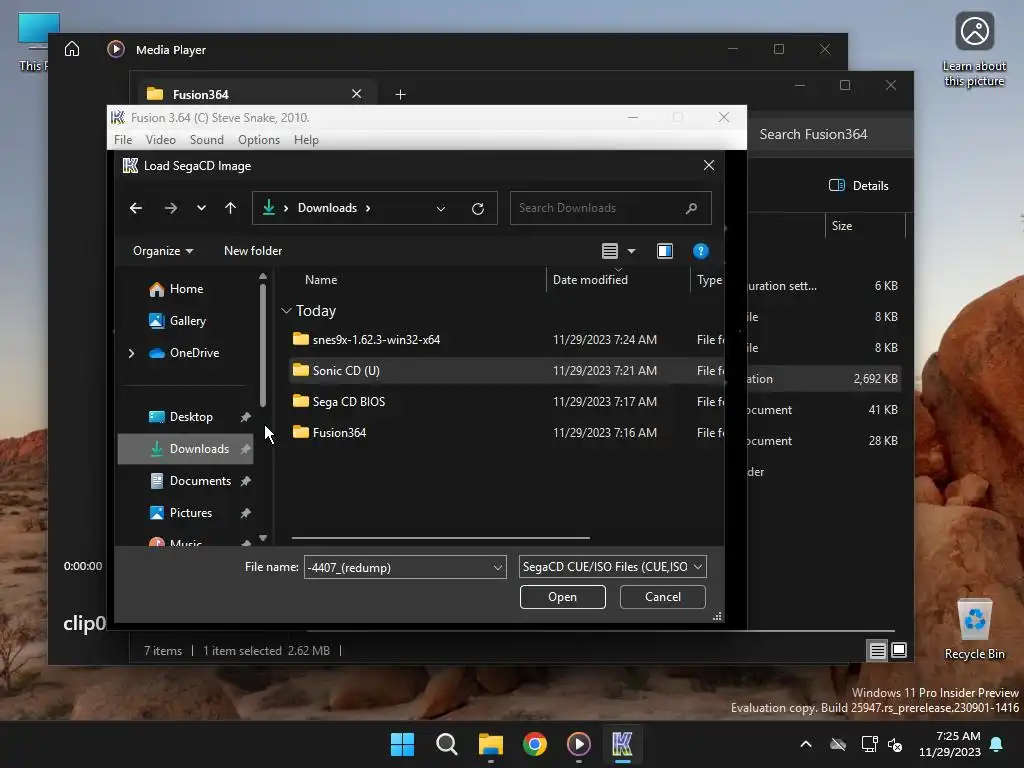
Task: Click the Cancel button
Action: (x=662, y=597)
